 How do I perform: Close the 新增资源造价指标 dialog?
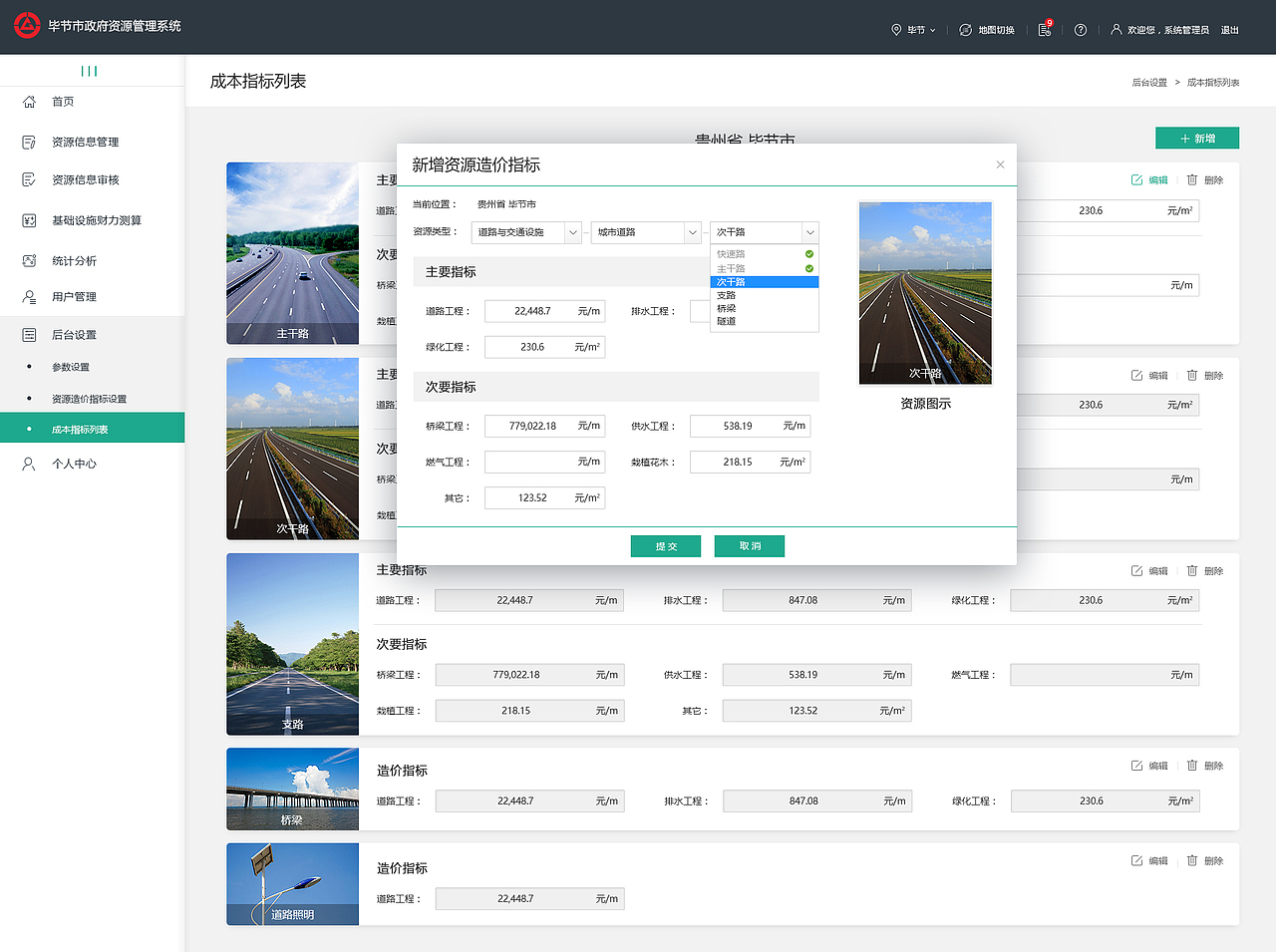1000,164
